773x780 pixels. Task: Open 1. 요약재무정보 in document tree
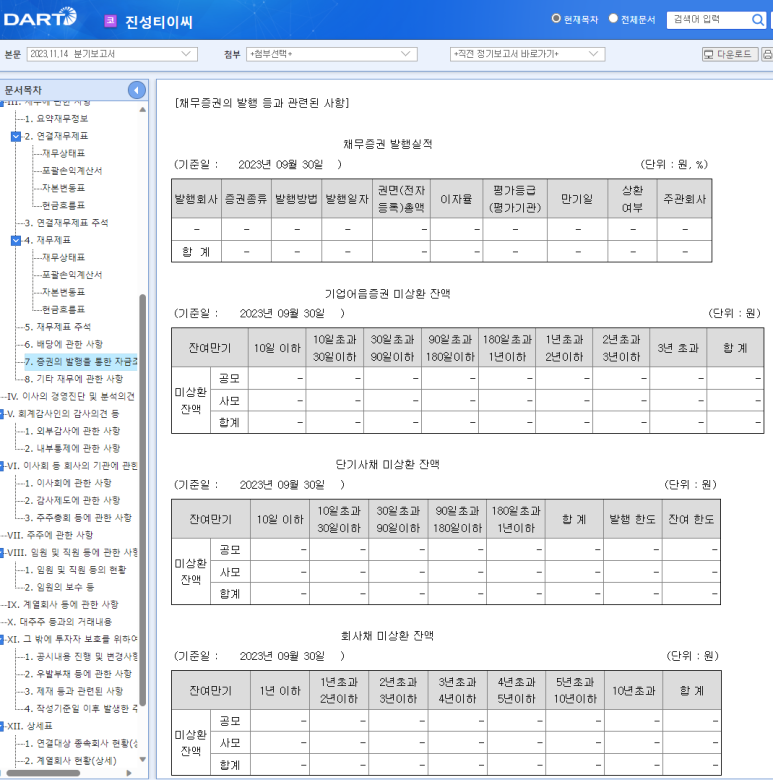(x=56, y=119)
